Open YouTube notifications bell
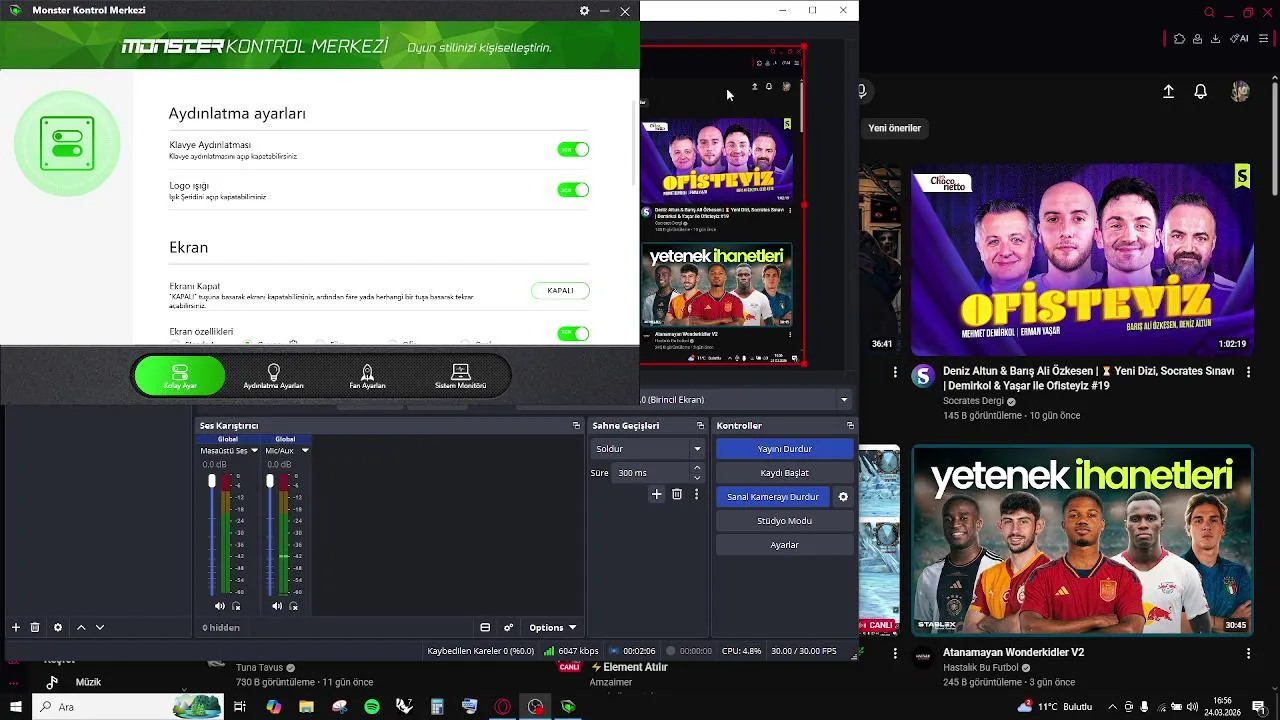 1201,91
